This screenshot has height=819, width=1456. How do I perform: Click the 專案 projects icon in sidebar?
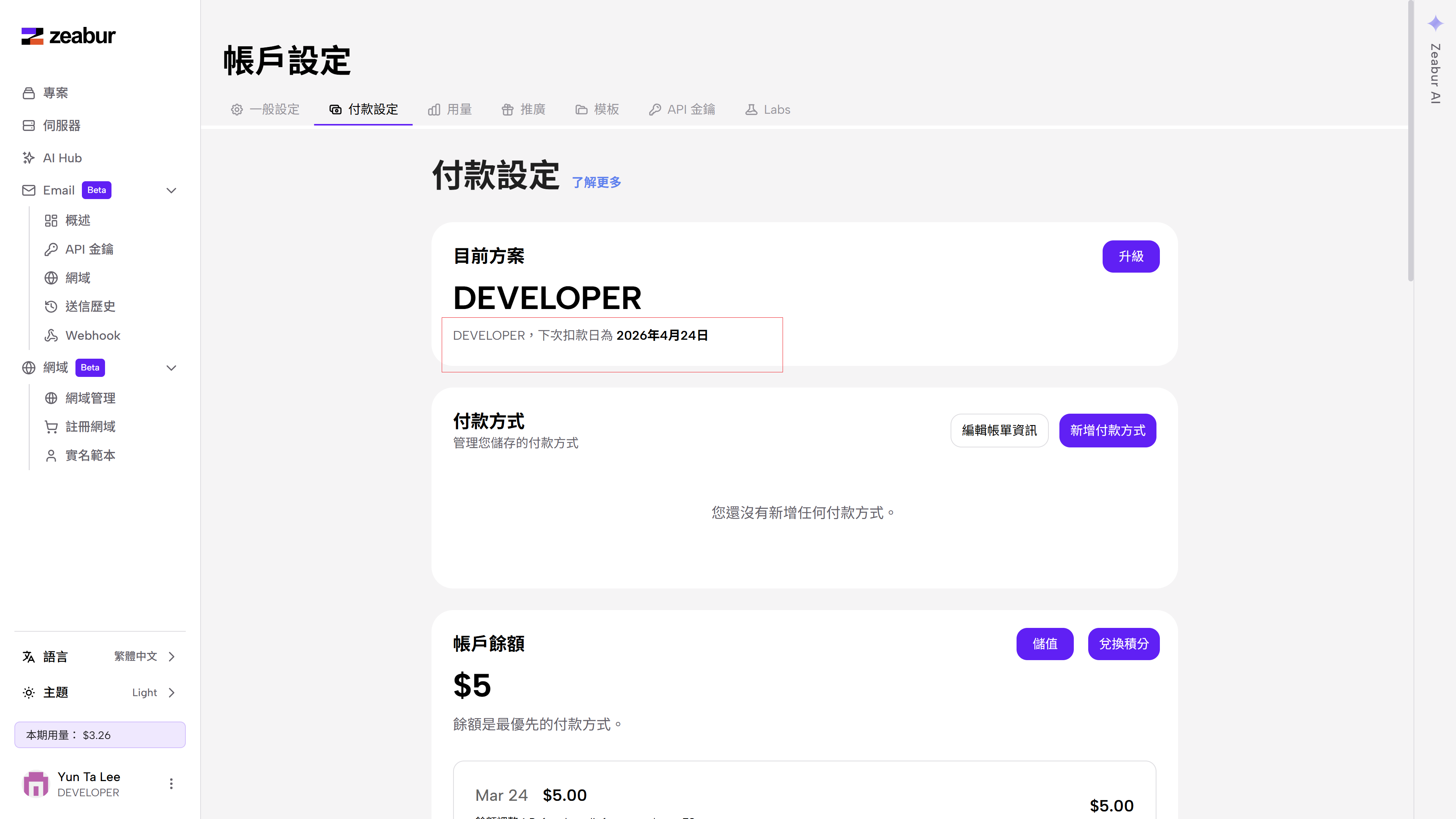[x=29, y=93]
